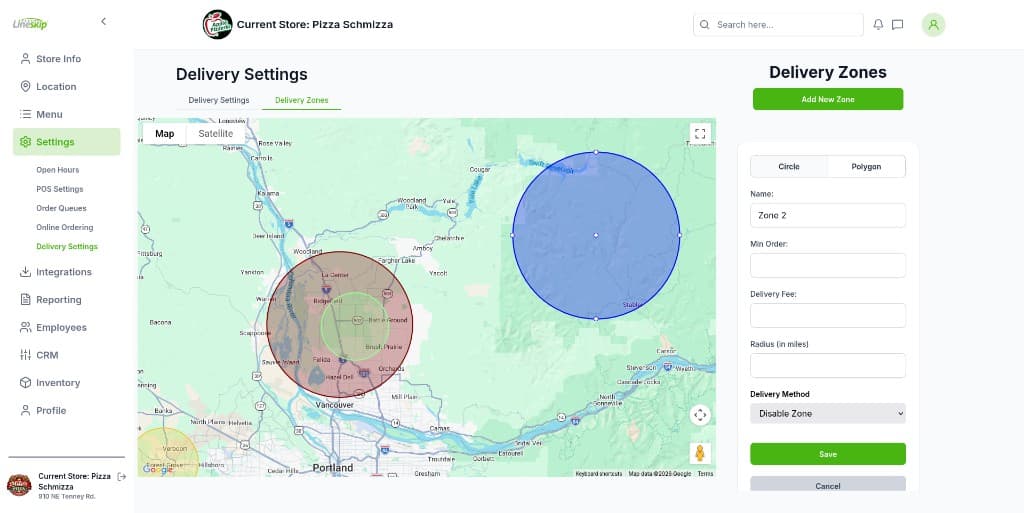Click the LineSkip logo
The image size is (1024, 513).
click(30, 23)
